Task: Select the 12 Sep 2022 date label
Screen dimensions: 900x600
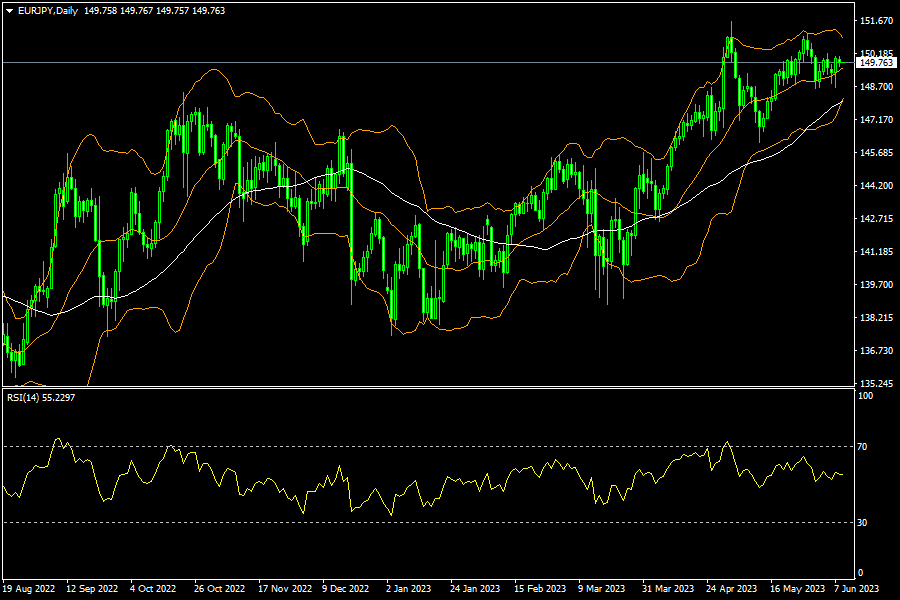Action: (x=92, y=589)
